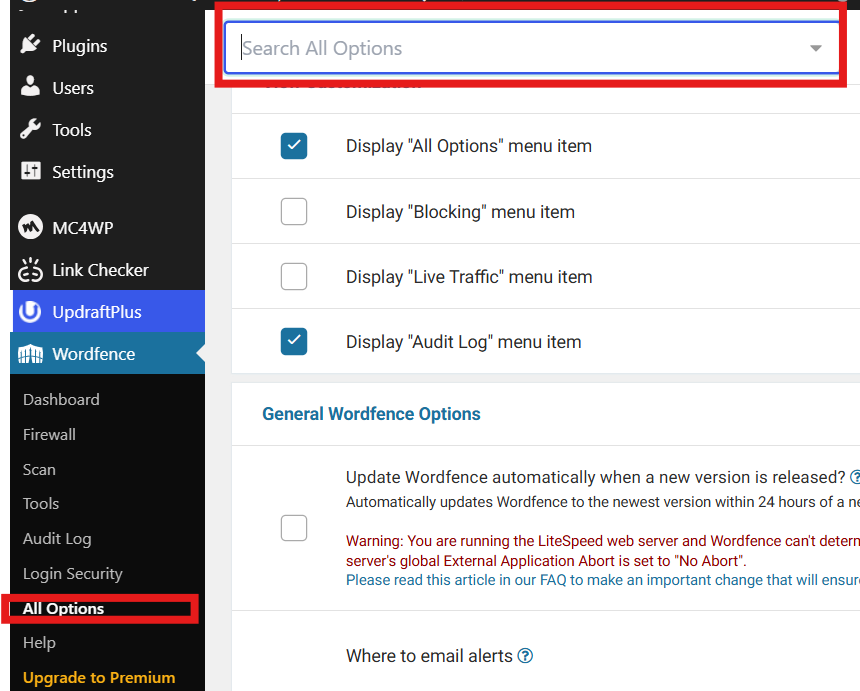Enable Update Wordfence automatically checkbox
The height and width of the screenshot is (691, 860).
click(294, 528)
